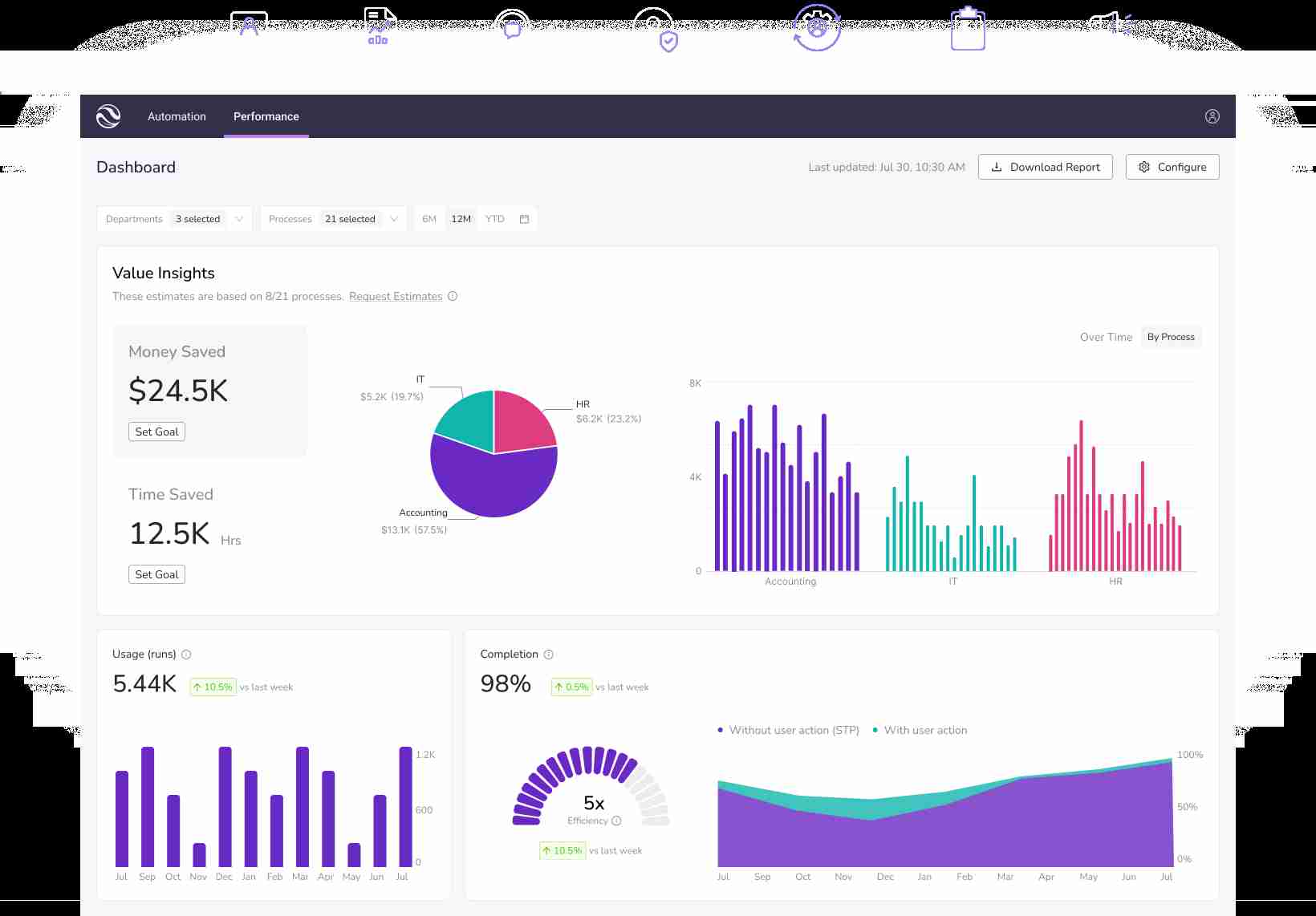Click the $24.5K Money Saved value
Screen dimensions: 1316x916
pos(178,391)
